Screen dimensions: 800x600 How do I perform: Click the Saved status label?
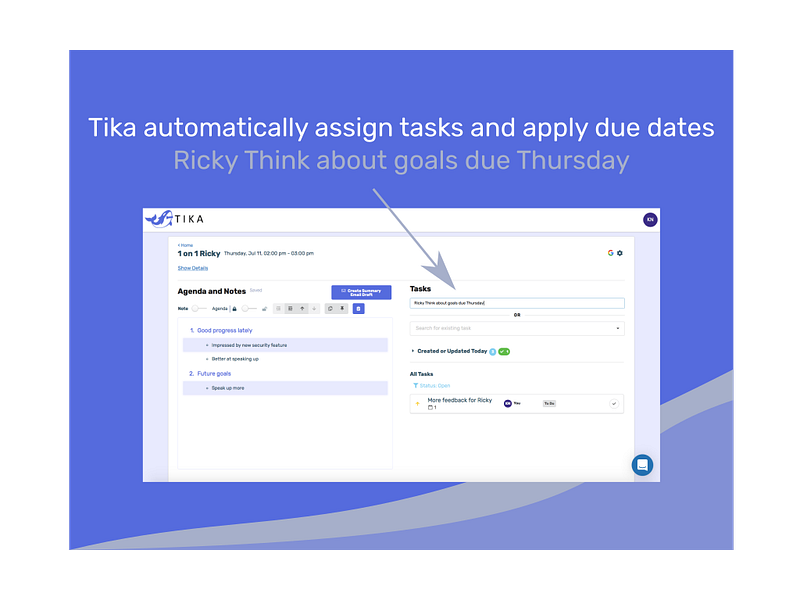pyautogui.click(x=256, y=290)
